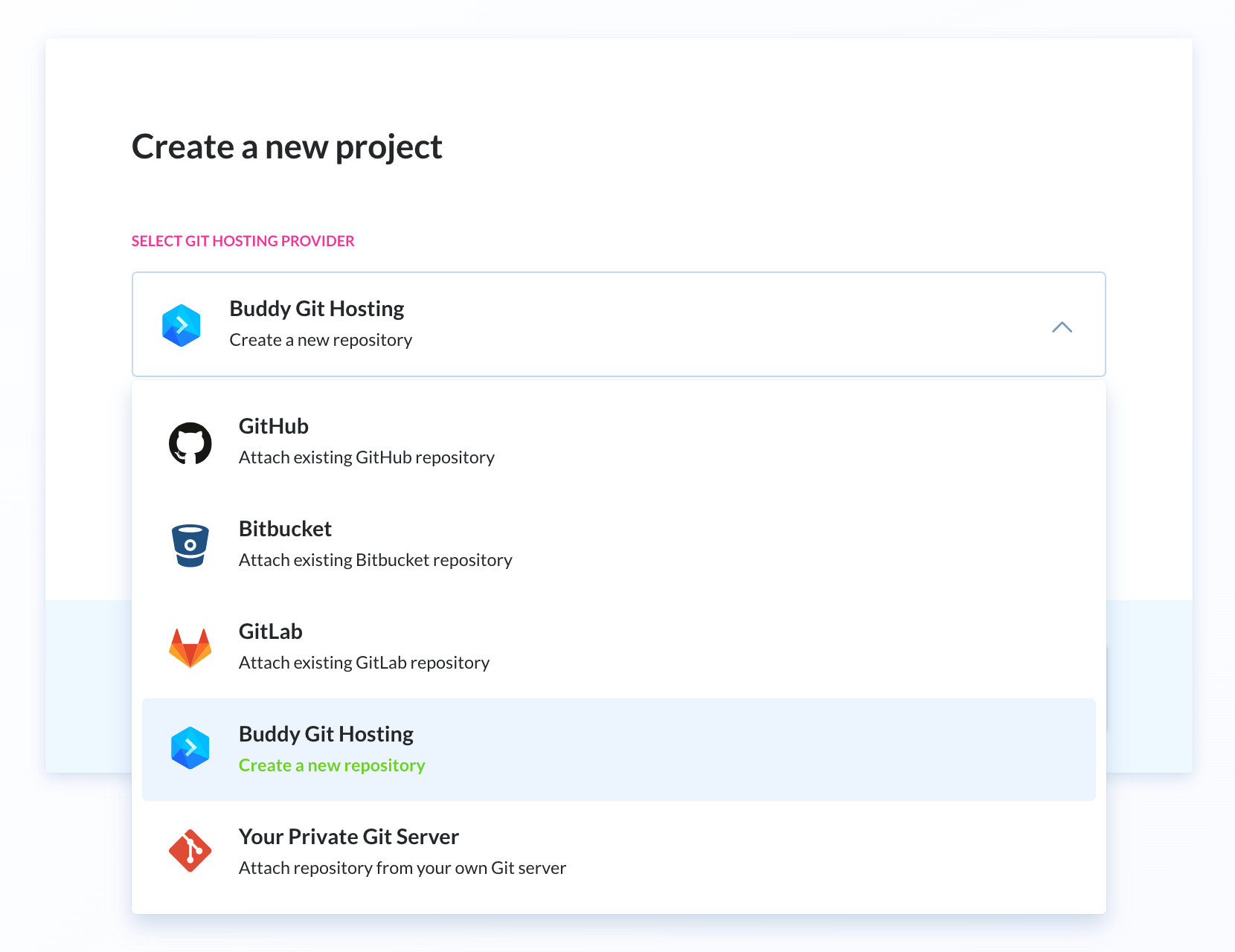
Task: Pick the Buddy Git Hosting option in list
Action: (x=619, y=750)
